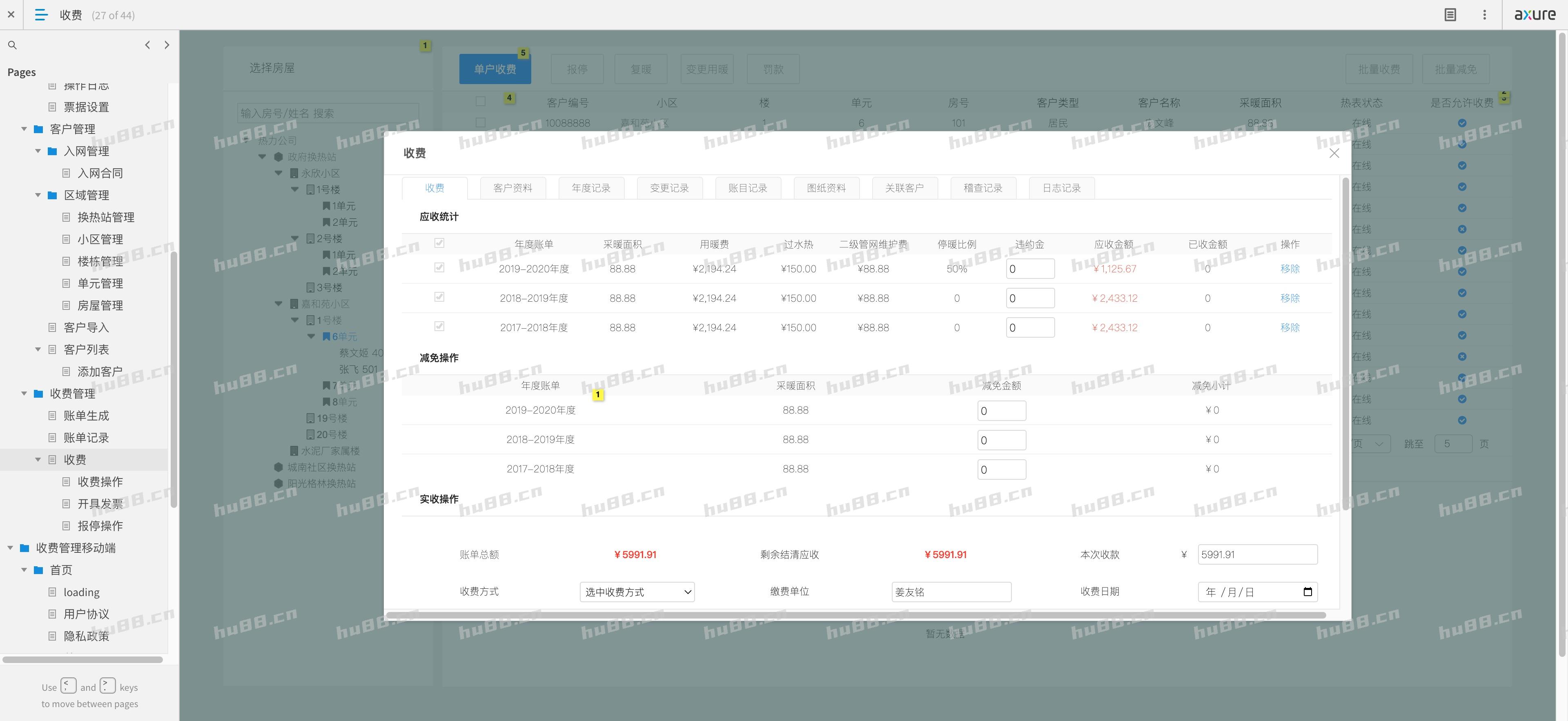Open the 选中收费方式 dropdown
This screenshot has width=1568, height=721.
tap(637, 592)
